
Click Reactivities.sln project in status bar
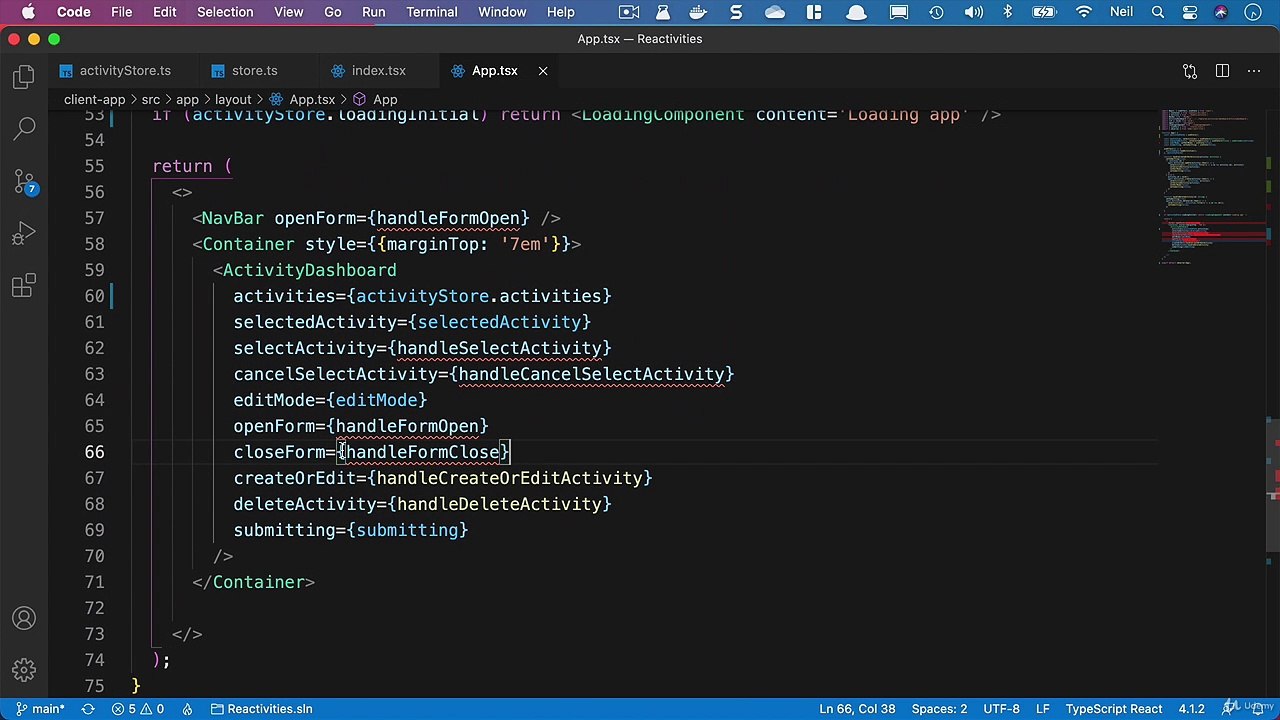point(262,709)
